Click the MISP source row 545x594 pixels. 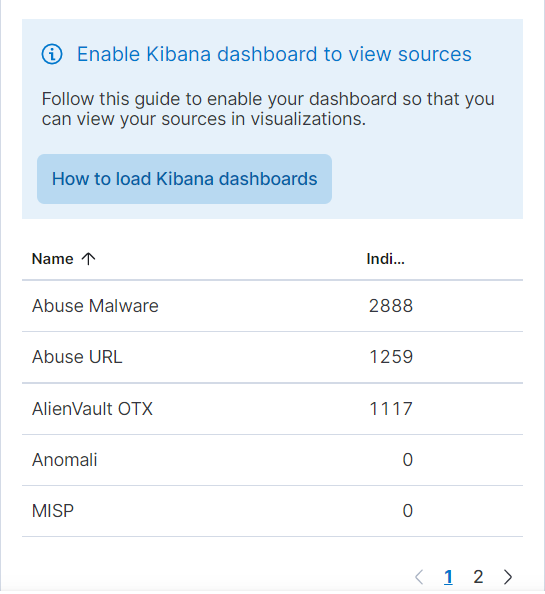(x=272, y=511)
